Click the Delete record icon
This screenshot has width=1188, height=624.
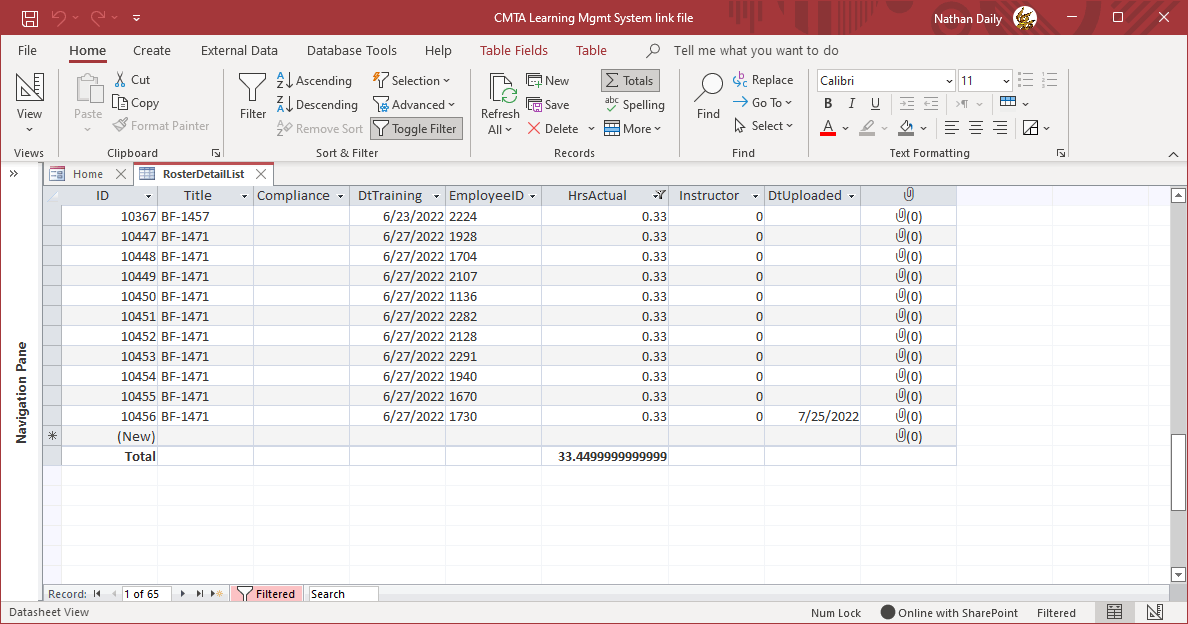534,128
